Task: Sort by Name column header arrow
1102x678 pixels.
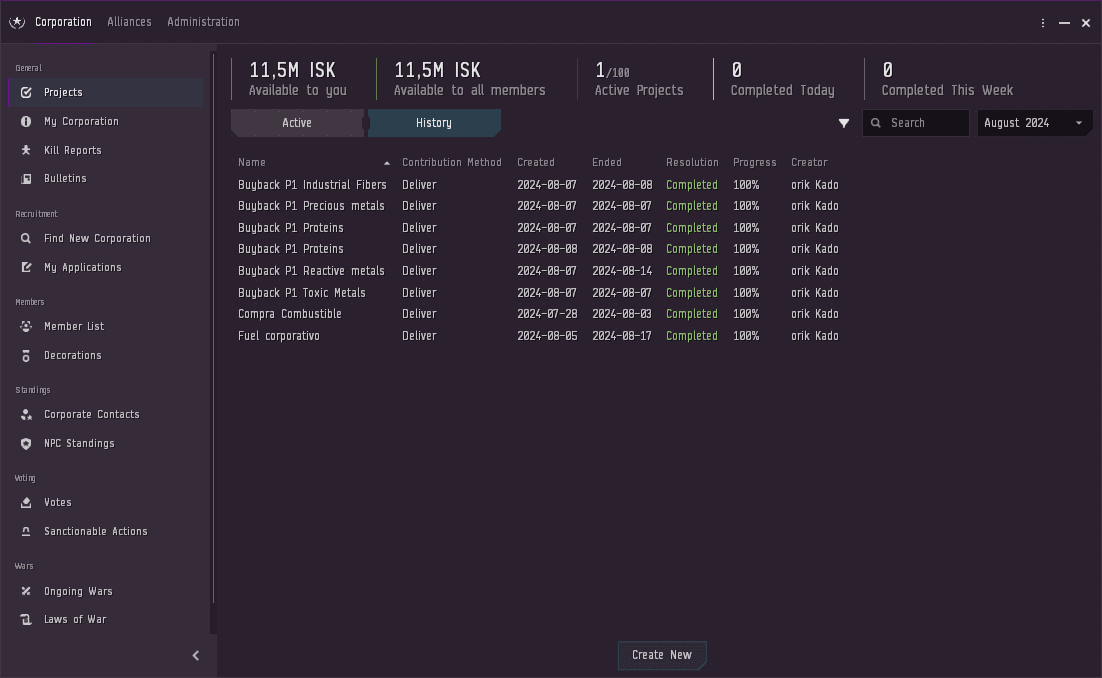Action: [387, 163]
